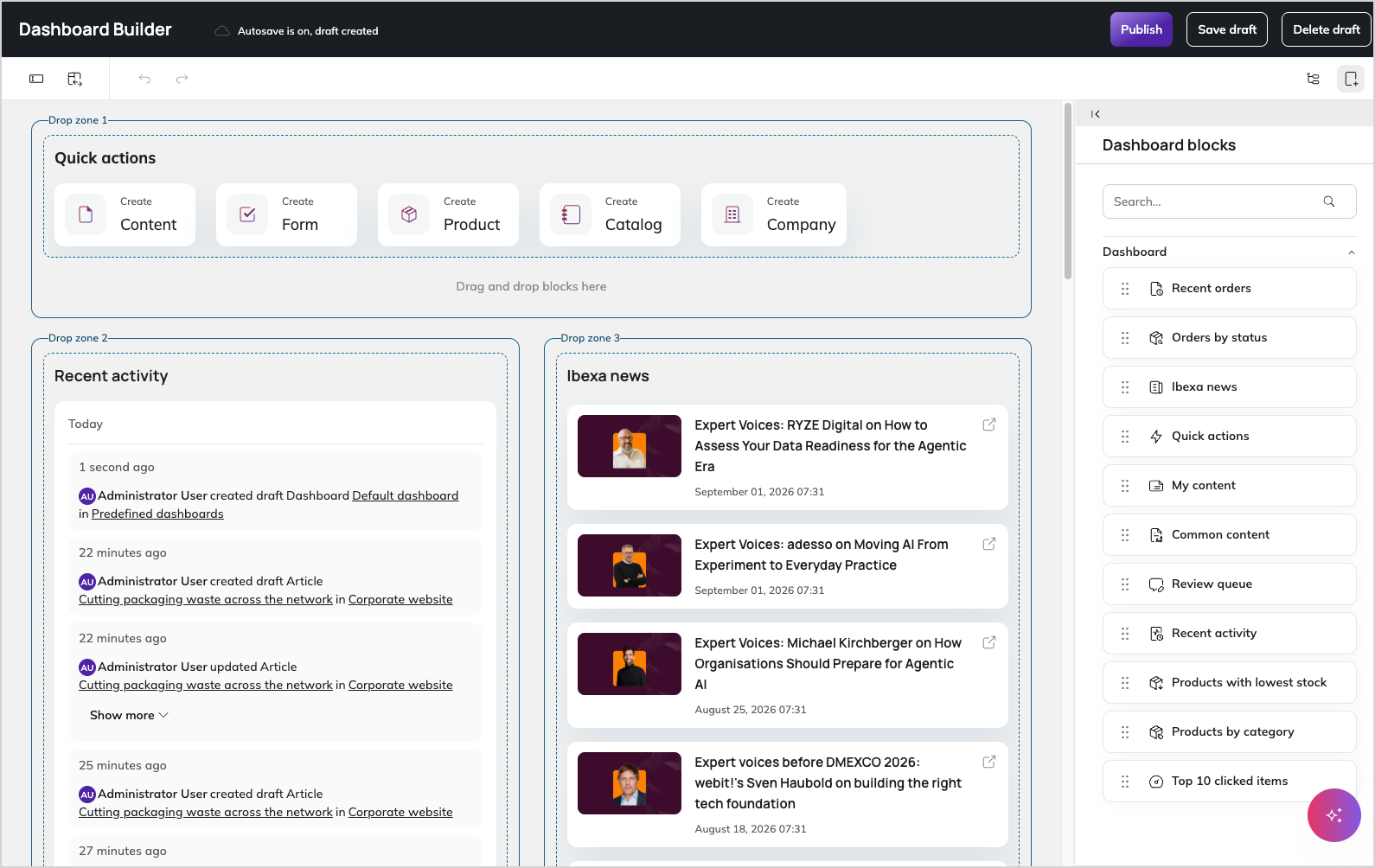Image resolution: width=1375 pixels, height=868 pixels.
Task: Open external link for DMEXCO 2026 article
Action: 989,762
